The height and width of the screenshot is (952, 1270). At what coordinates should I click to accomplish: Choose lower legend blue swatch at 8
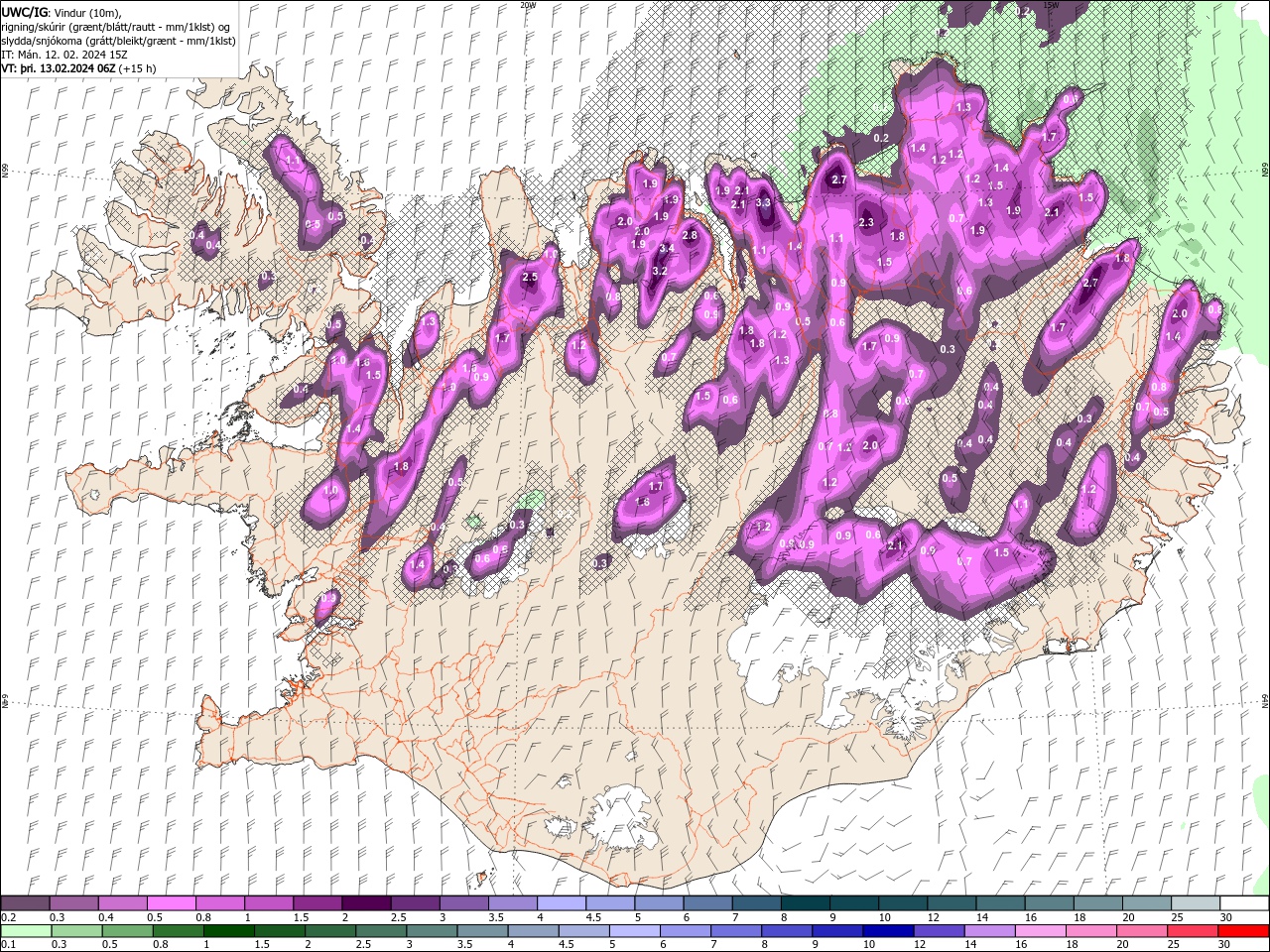787,931
